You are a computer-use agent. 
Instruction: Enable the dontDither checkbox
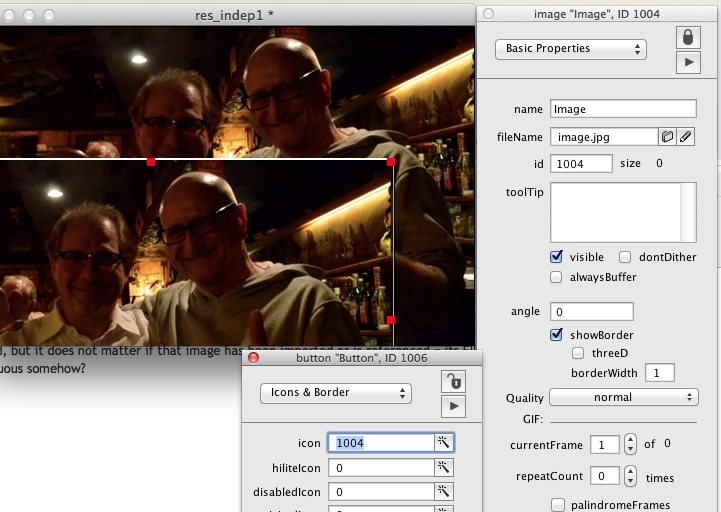[625, 257]
